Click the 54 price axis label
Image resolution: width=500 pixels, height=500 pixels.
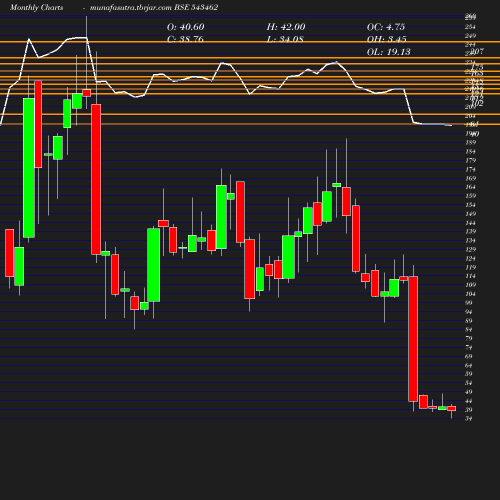(x=469, y=383)
